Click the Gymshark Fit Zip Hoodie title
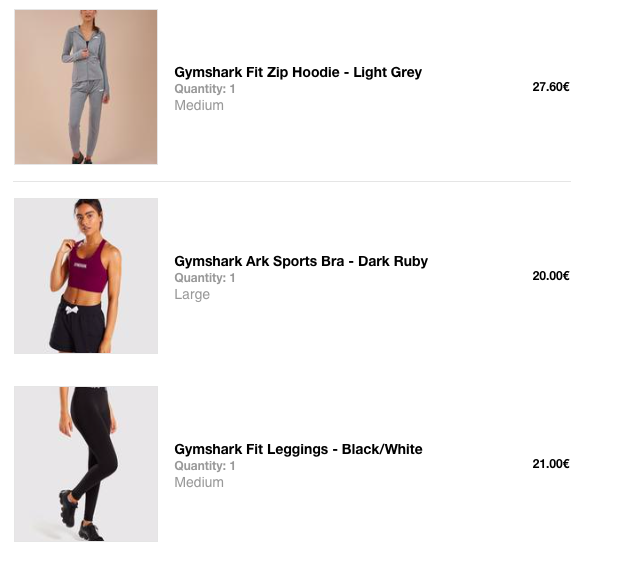The image size is (634, 573). point(298,72)
